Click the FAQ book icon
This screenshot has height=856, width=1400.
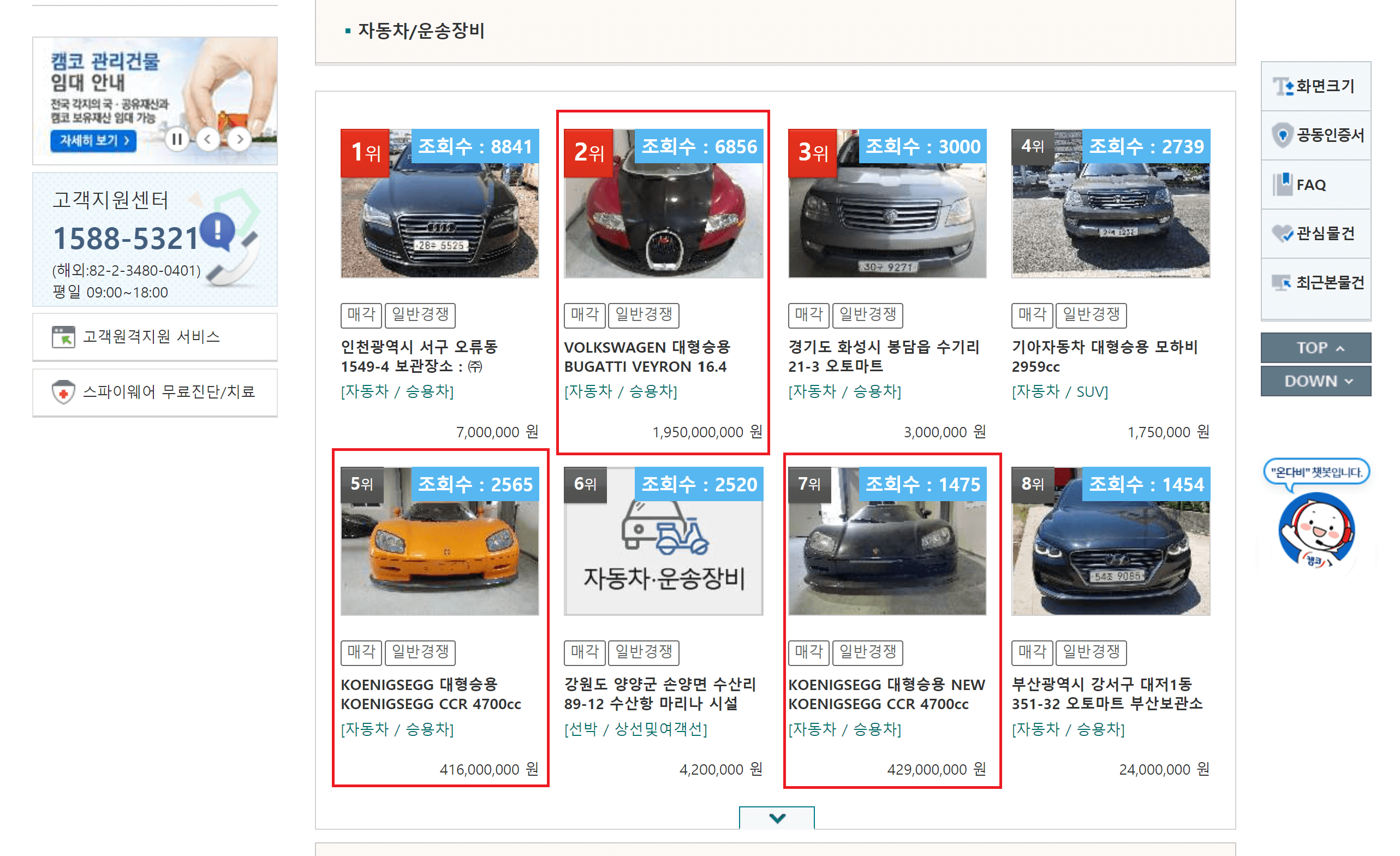pos(1283,184)
